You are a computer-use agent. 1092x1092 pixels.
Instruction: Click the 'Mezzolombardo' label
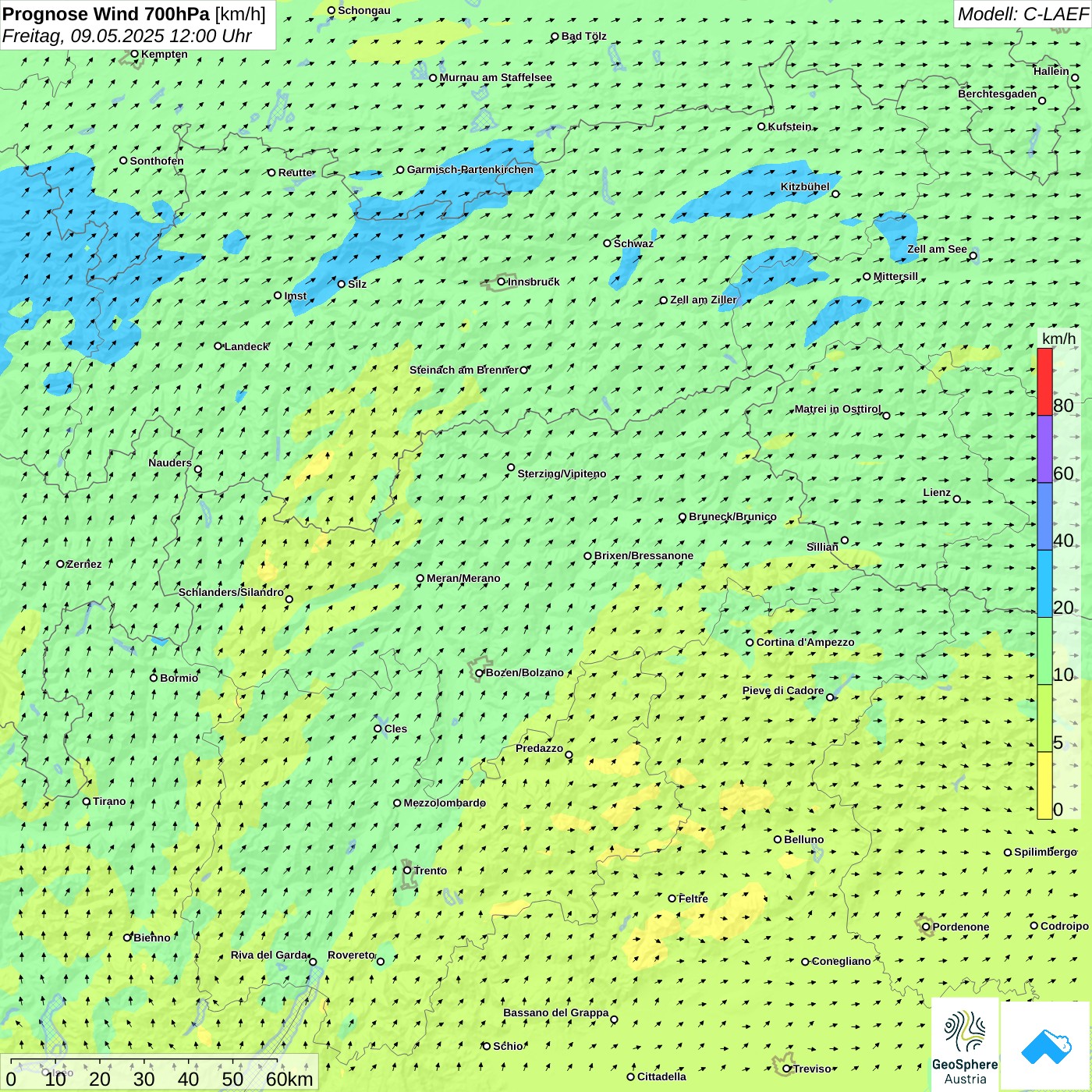445,803
